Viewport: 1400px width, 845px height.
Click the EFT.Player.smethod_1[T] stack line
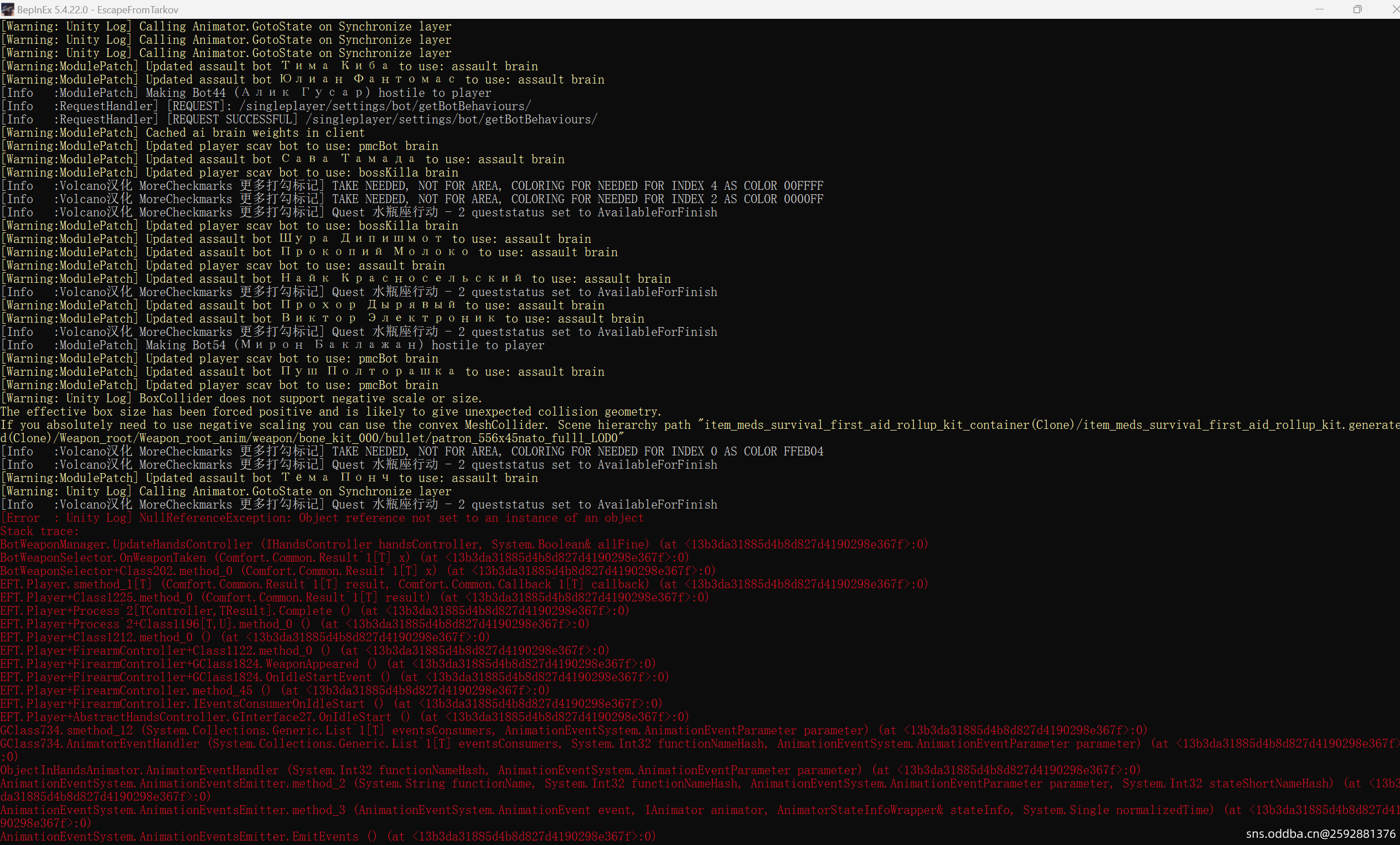(x=464, y=584)
